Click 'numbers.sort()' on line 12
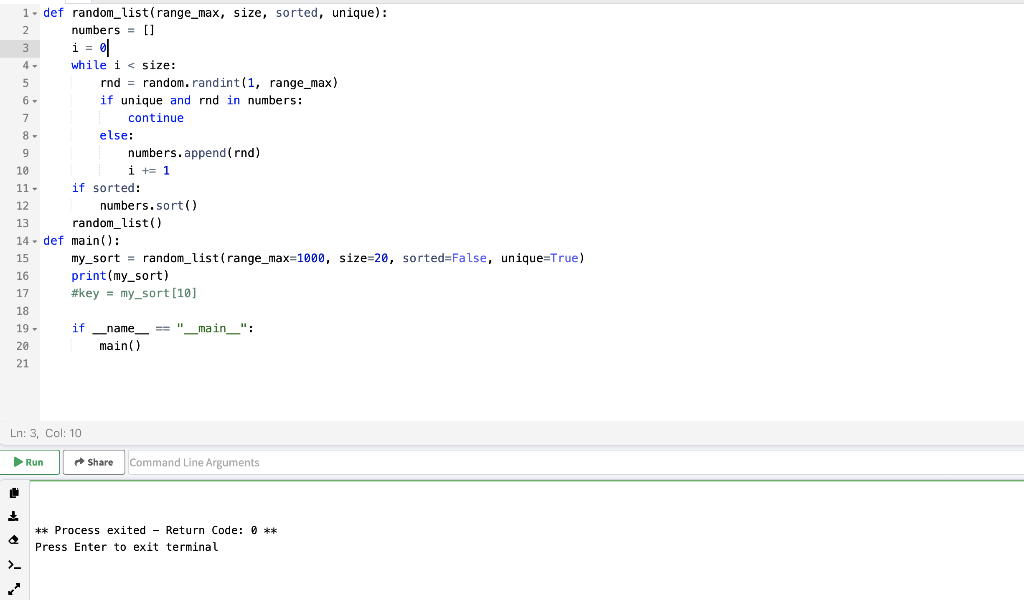The width and height of the screenshot is (1024, 600). point(148,206)
